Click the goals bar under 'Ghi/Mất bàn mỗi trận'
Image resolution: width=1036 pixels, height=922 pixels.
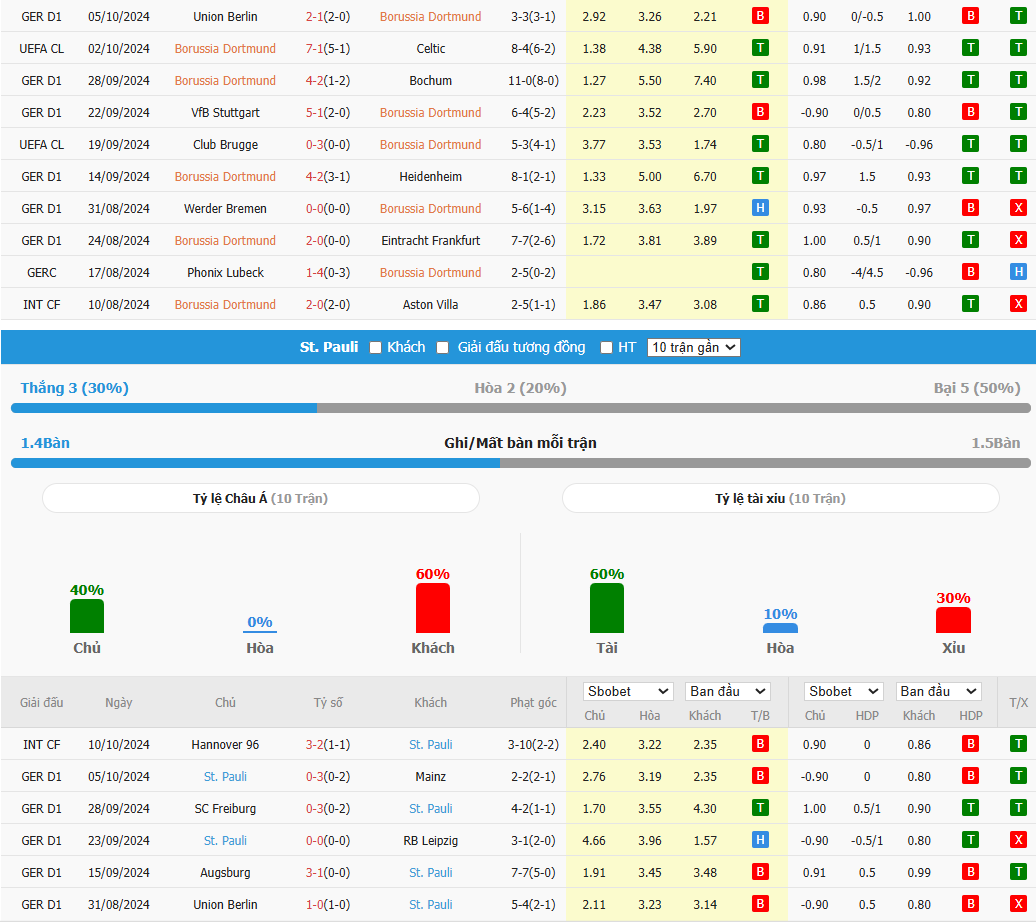[x=521, y=463]
